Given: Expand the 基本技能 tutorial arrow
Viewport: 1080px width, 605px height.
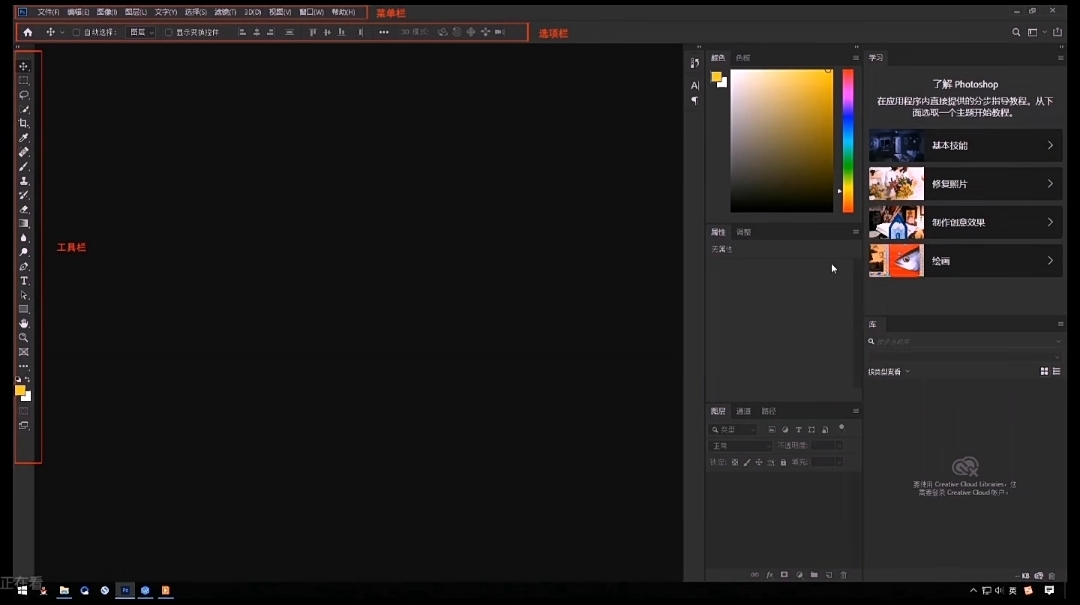Looking at the screenshot, I should tap(1050, 145).
